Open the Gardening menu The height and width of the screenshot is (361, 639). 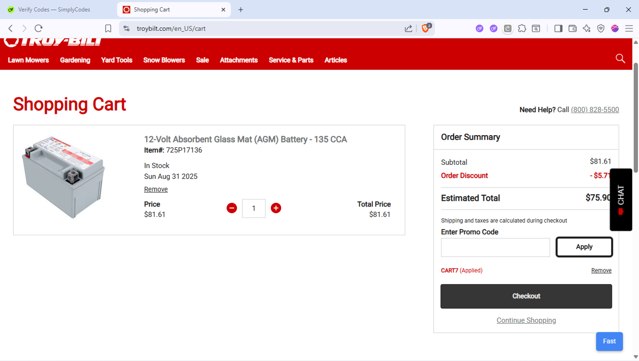click(x=75, y=60)
